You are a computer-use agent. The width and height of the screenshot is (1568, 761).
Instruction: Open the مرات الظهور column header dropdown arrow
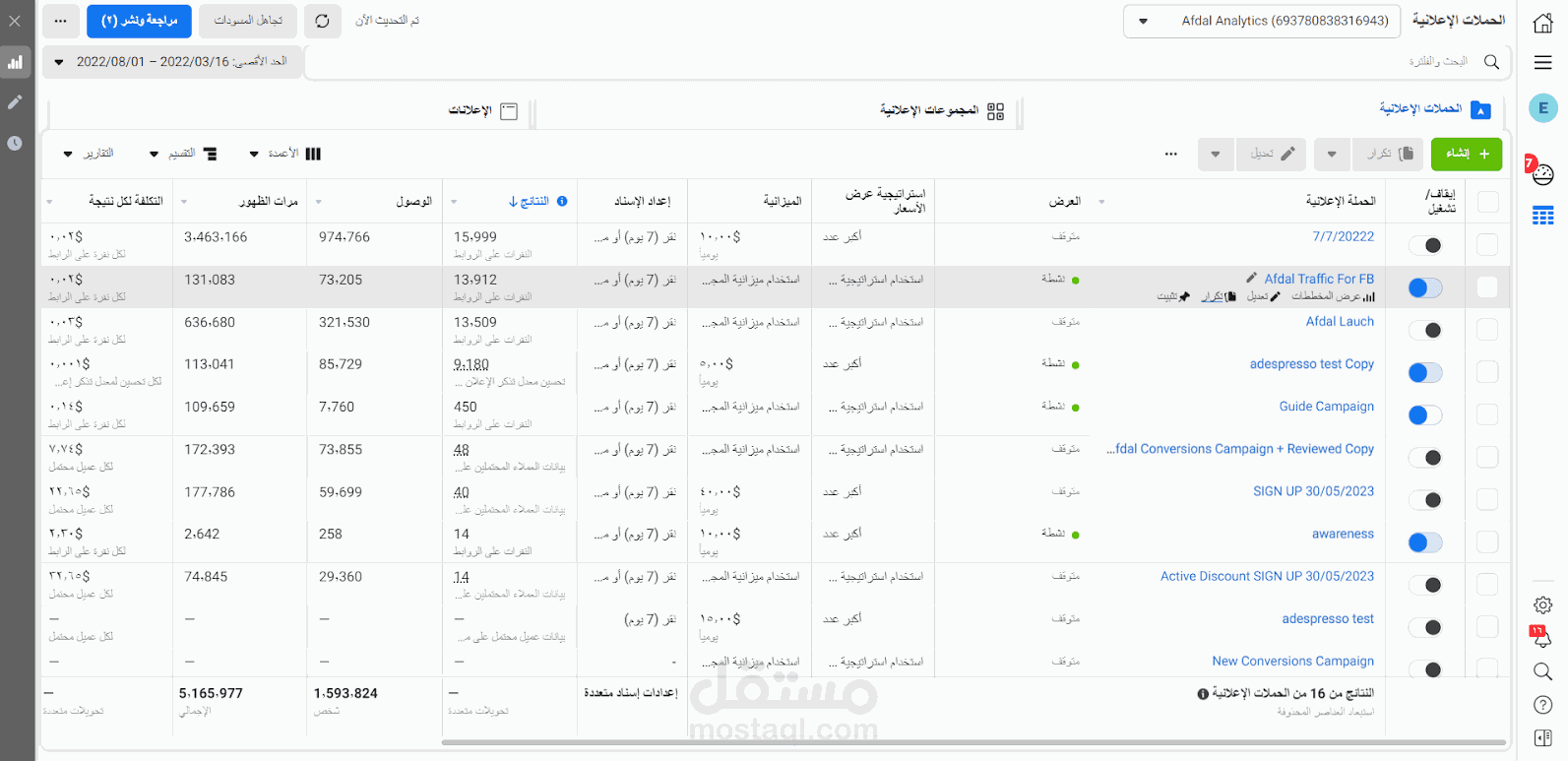click(x=184, y=202)
